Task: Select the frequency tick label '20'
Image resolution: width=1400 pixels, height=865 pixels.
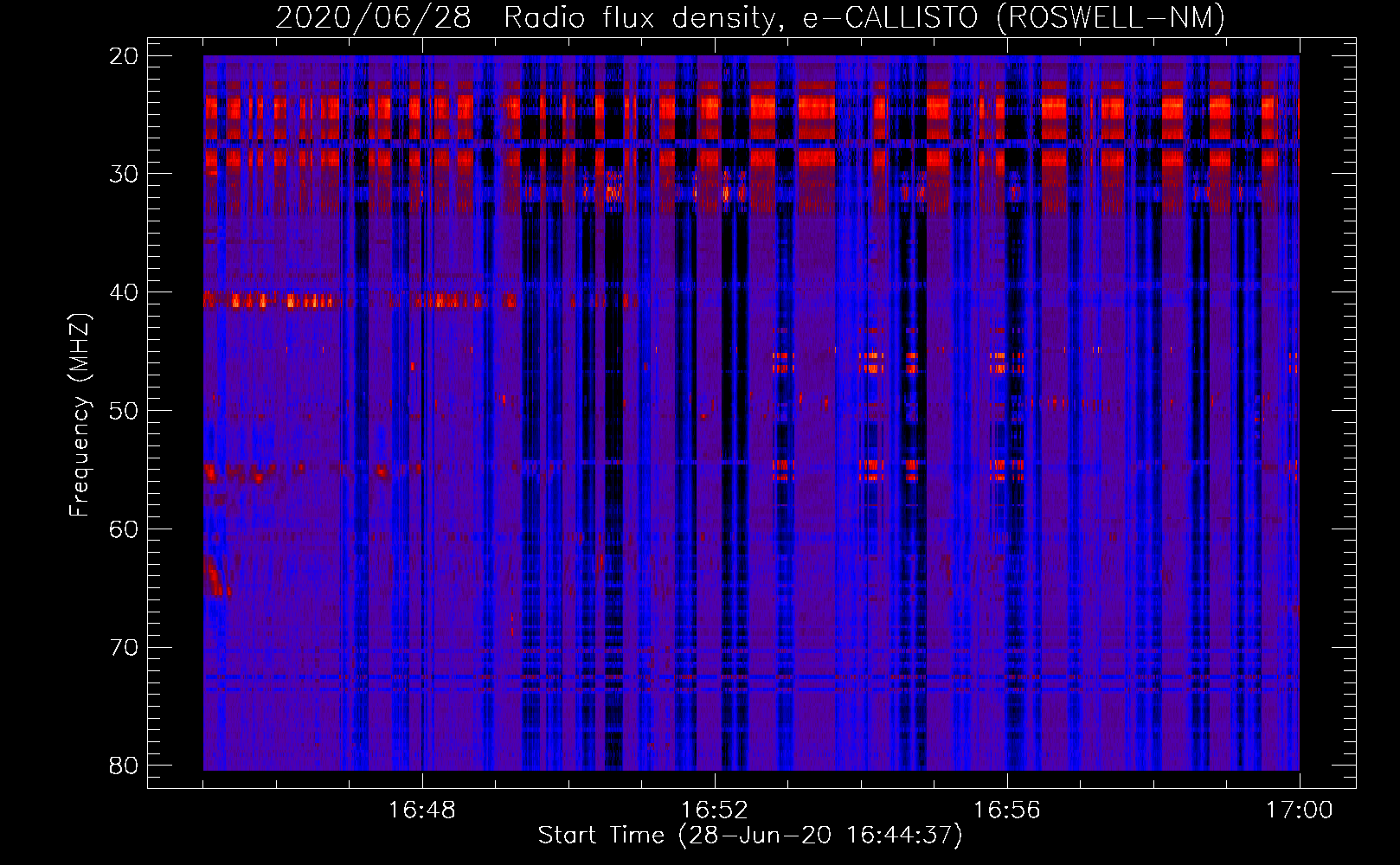Action: click(x=125, y=56)
